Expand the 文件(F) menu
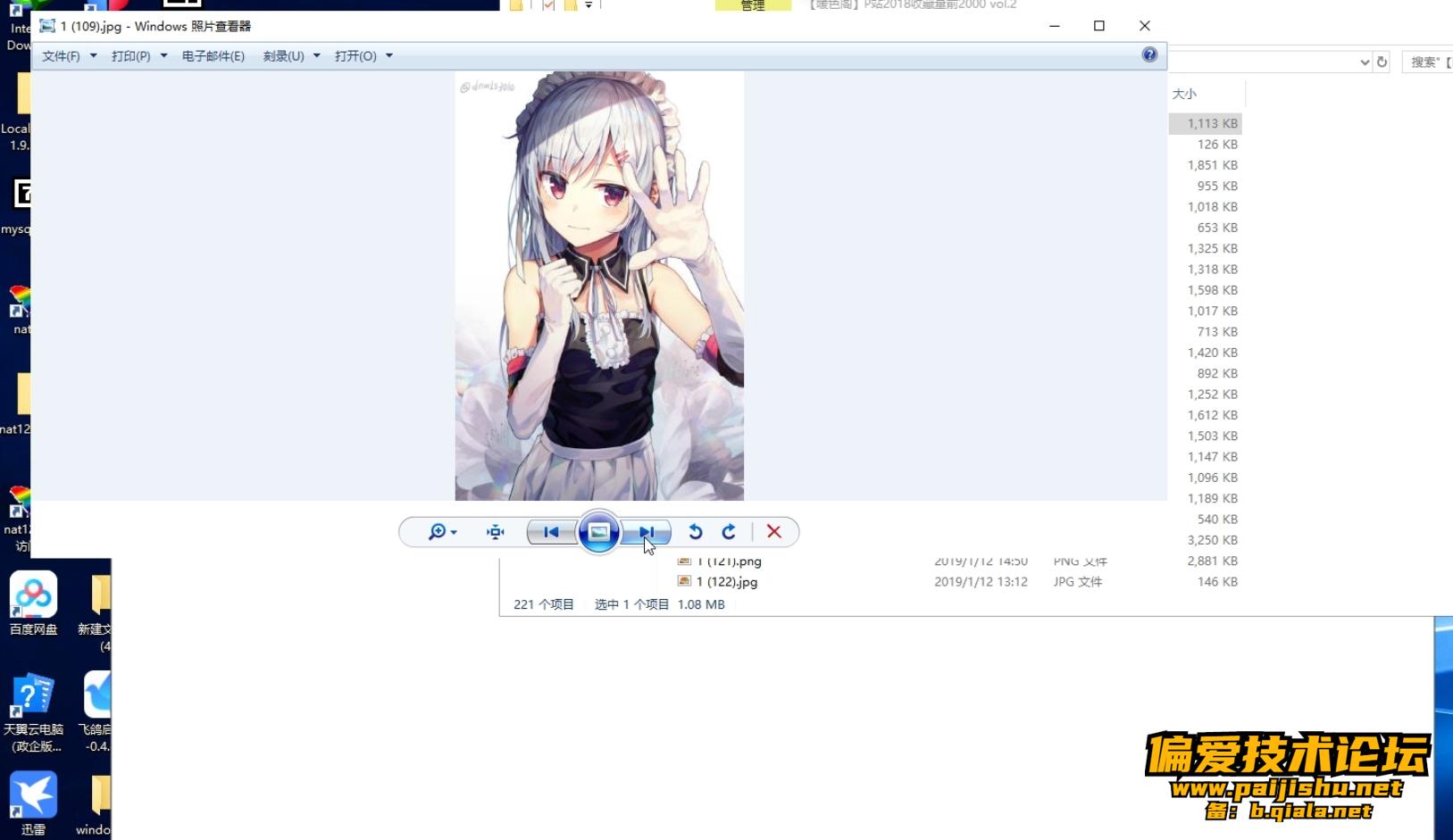This screenshot has height=840, width=1453. (69, 56)
